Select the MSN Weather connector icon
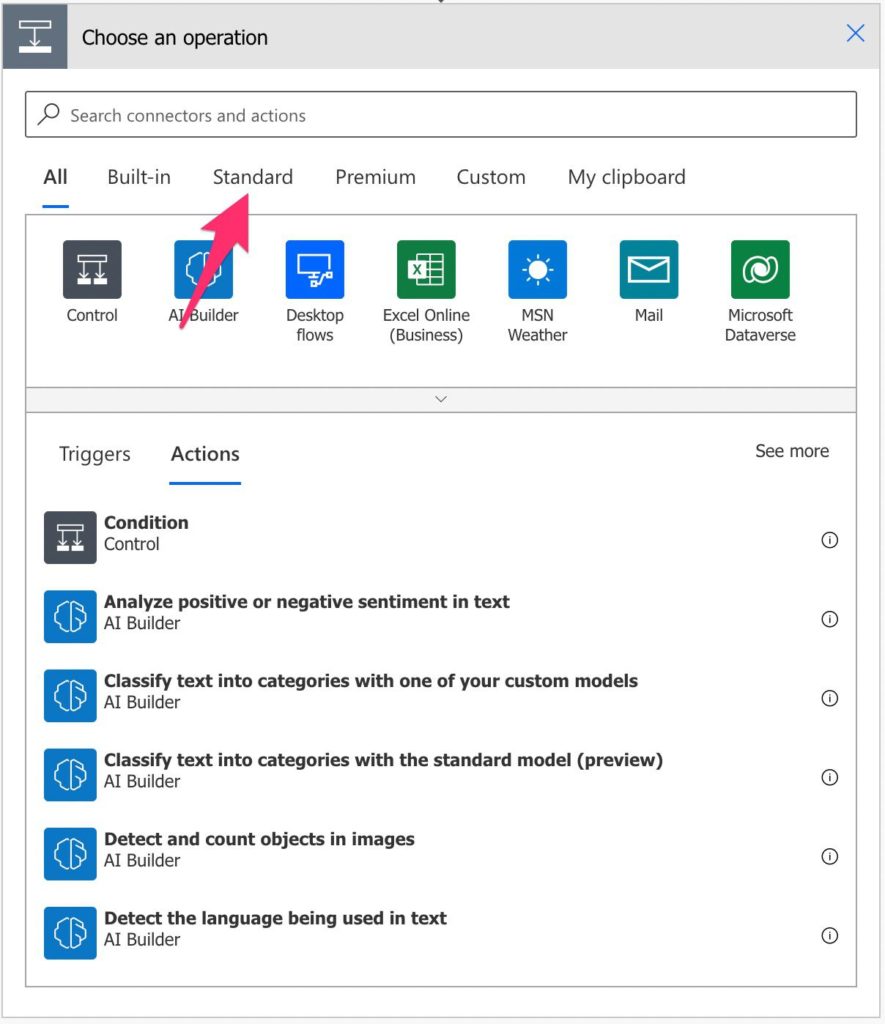 [x=537, y=268]
